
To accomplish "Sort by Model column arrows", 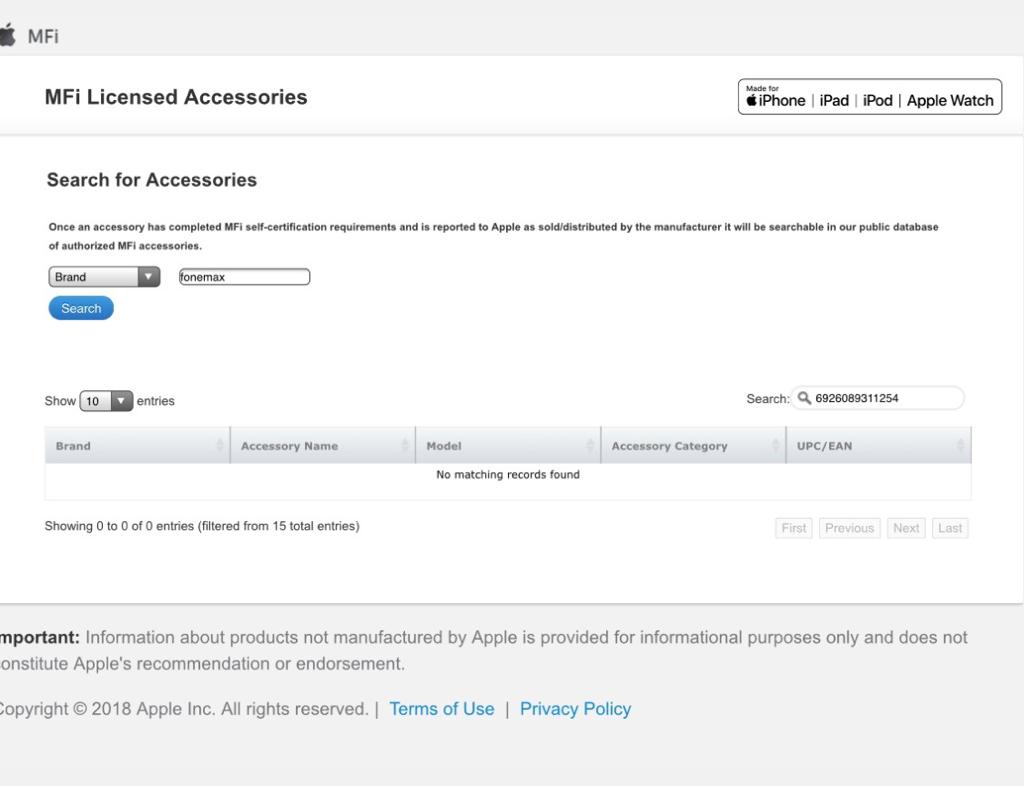I will pyautogui.click(x=590, y=445).
